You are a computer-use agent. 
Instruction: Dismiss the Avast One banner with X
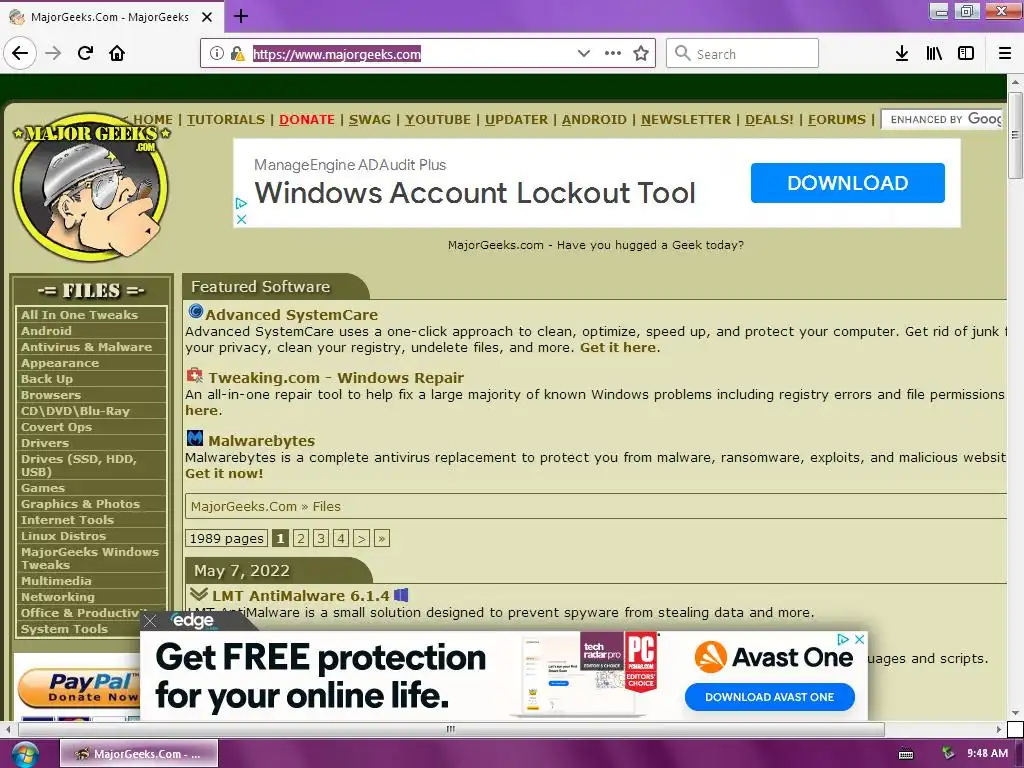(860, 639)
